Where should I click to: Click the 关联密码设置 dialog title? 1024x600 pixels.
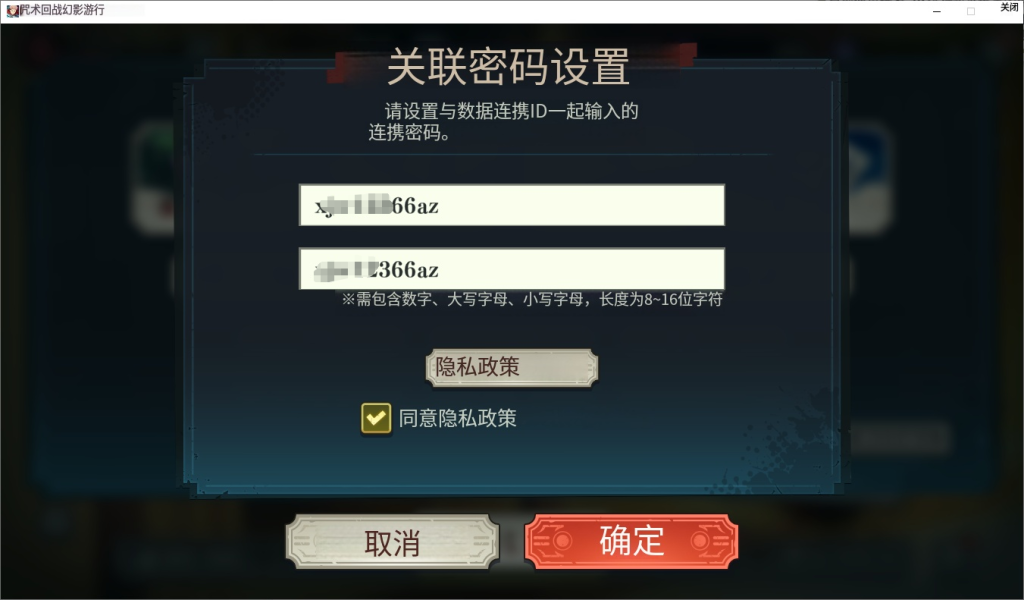508,66
